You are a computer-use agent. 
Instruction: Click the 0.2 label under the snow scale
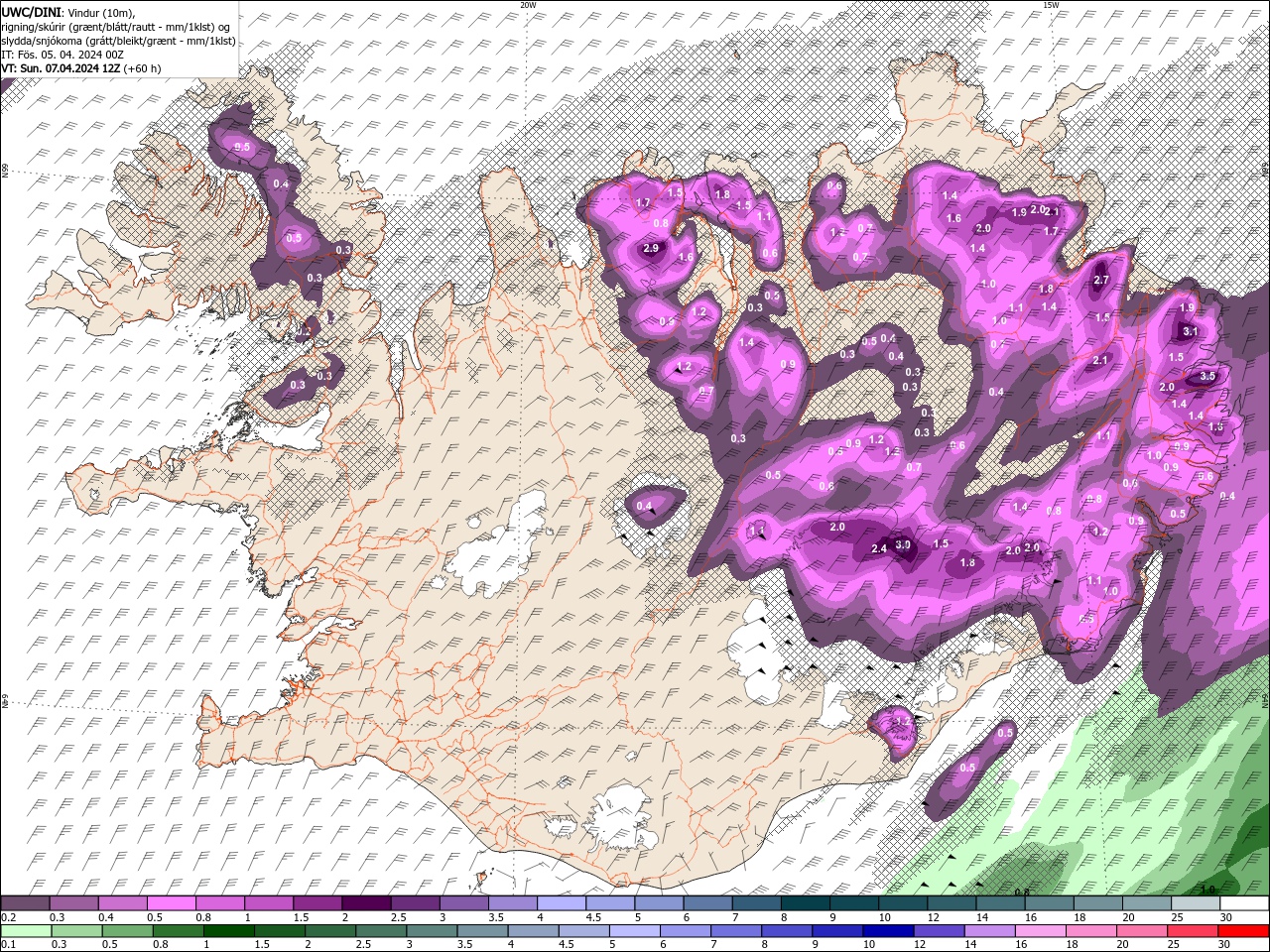pyautogui.click(x=8, y=917)
